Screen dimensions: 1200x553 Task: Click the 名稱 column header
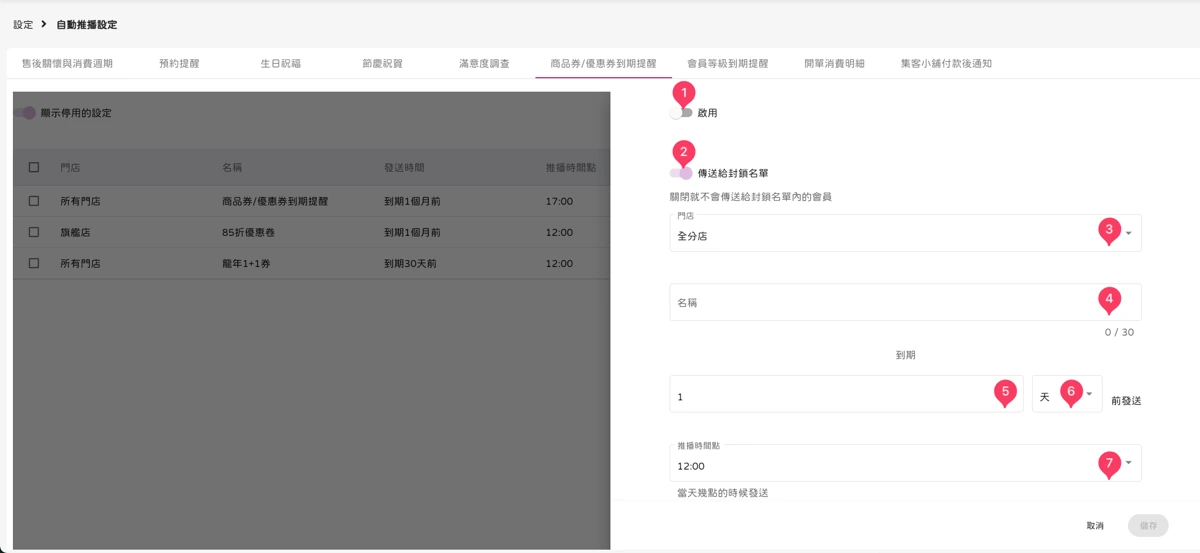coord(232,167)
